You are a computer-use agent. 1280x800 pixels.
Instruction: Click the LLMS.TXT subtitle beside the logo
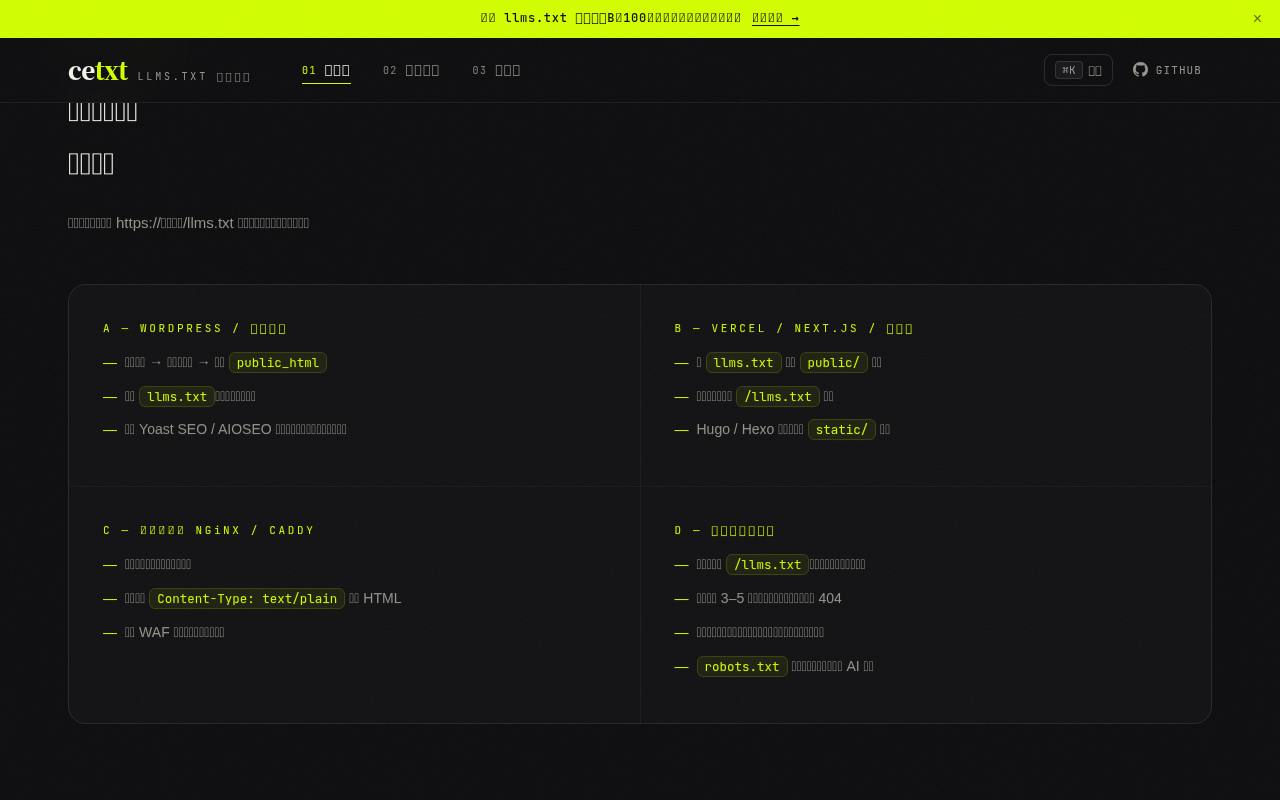[194, 76]
